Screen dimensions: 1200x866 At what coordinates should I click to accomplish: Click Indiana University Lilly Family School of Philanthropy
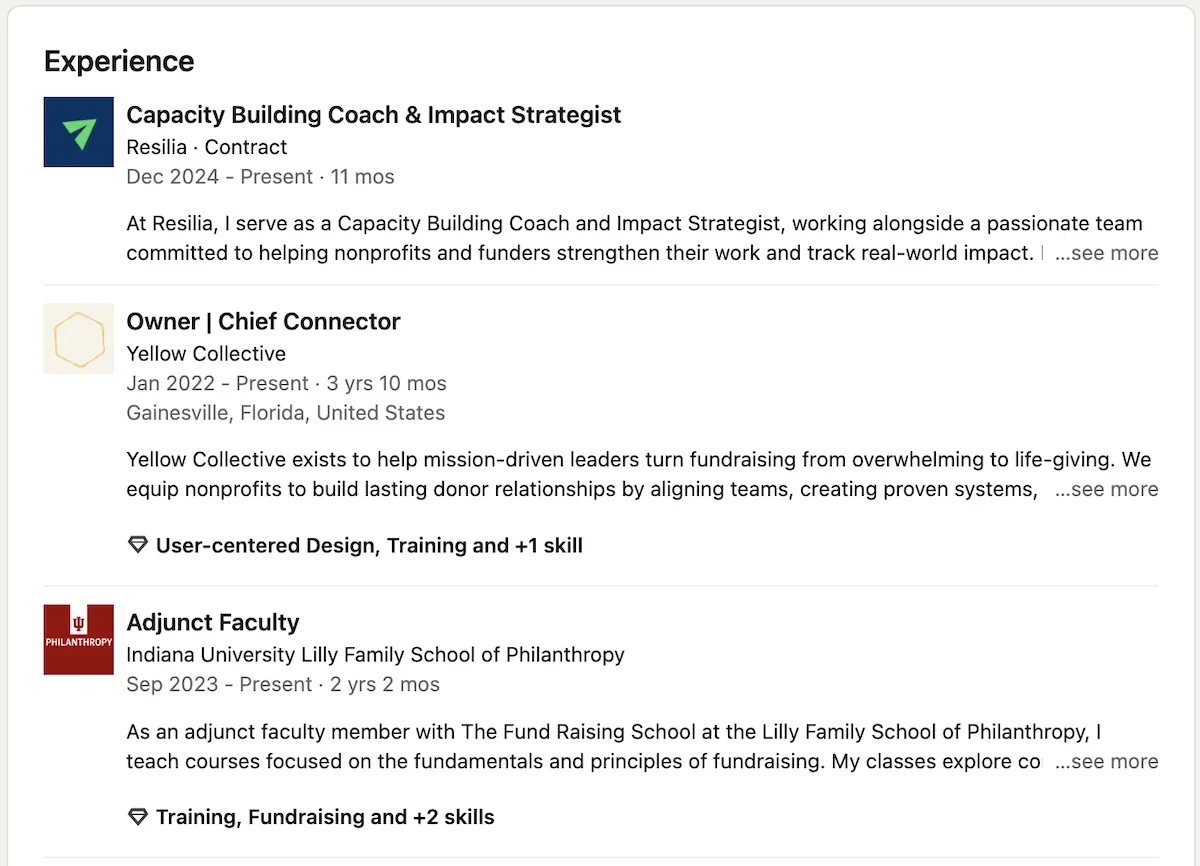coord(375,655)
